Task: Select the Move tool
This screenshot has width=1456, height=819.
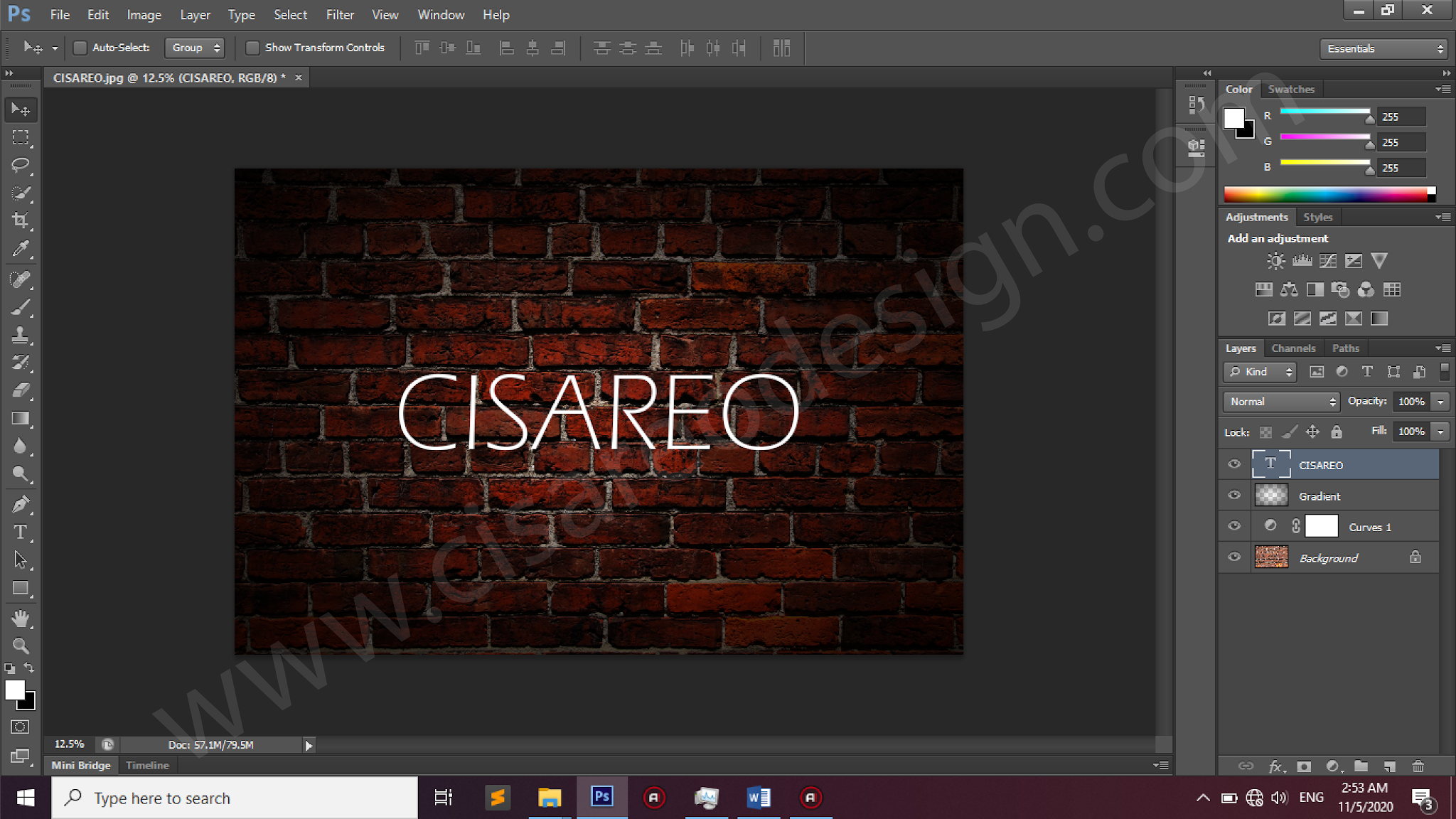Action: click(21, 109)
